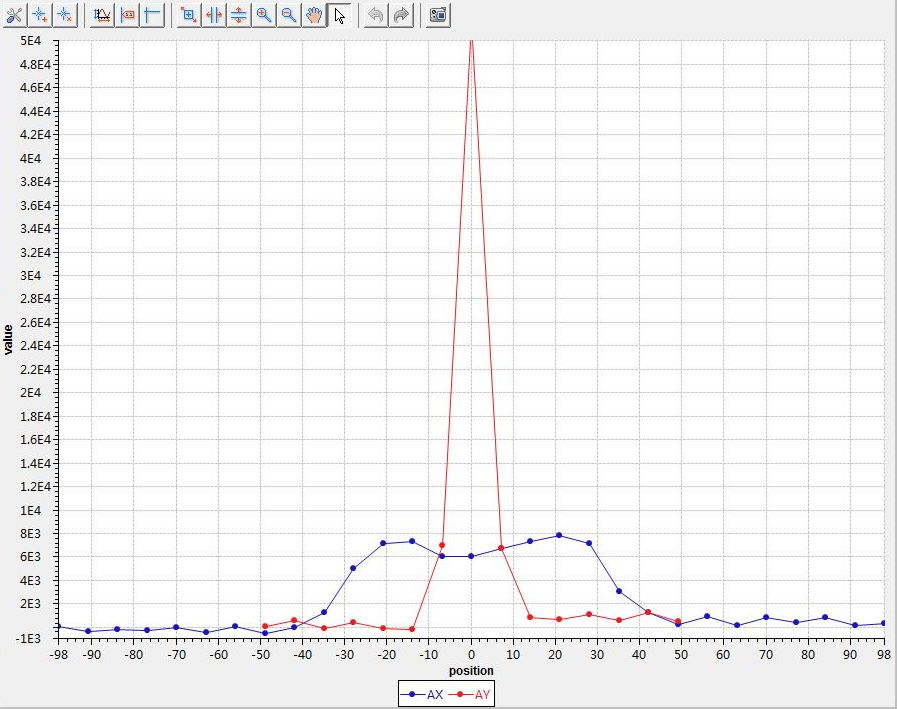This screenshot has height=709, width=897.
Task: Click the add annotation toolbar icon
Action: [39, 15]
